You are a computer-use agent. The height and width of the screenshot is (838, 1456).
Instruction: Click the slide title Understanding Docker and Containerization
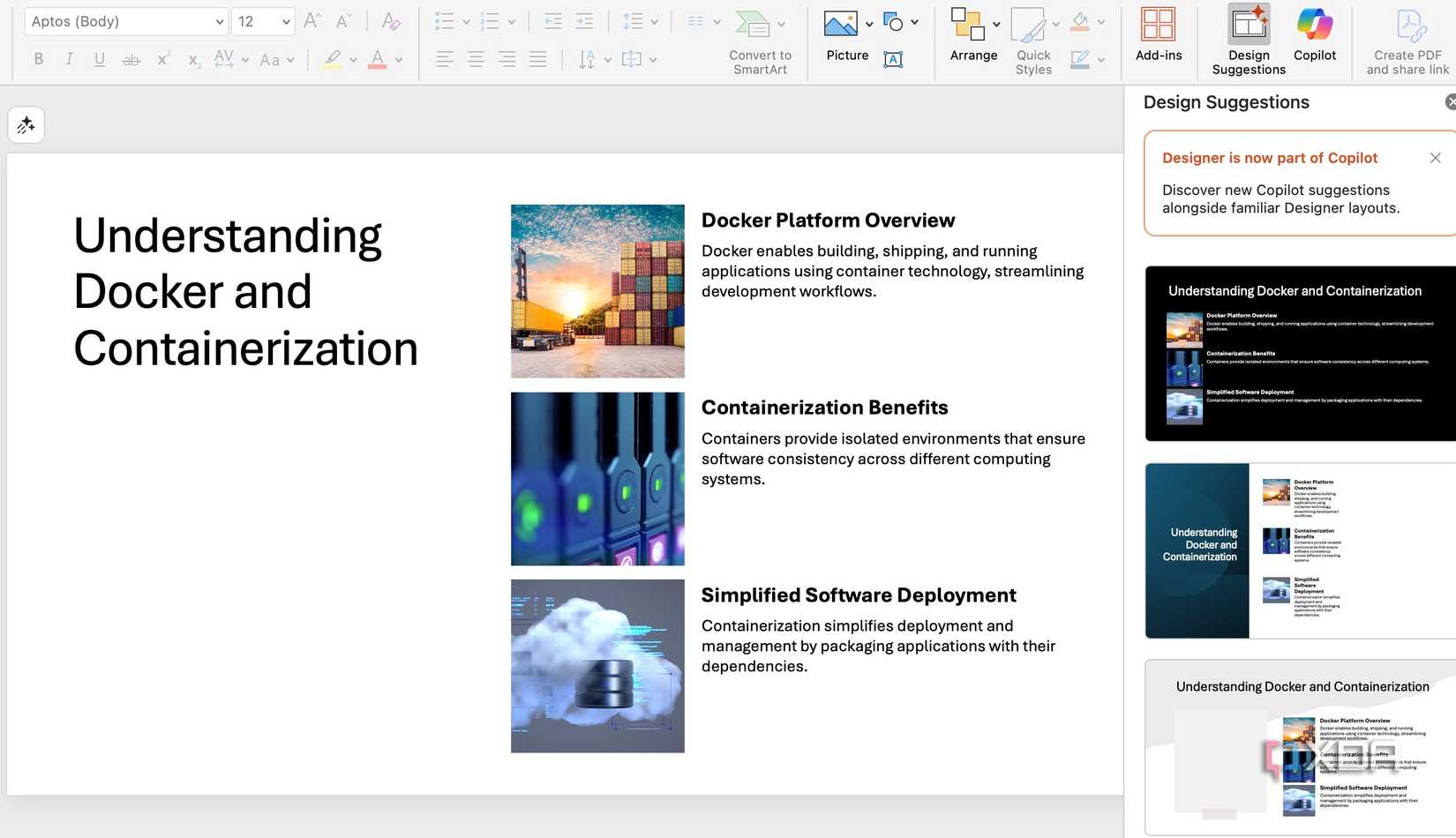[x=245, y=292]
